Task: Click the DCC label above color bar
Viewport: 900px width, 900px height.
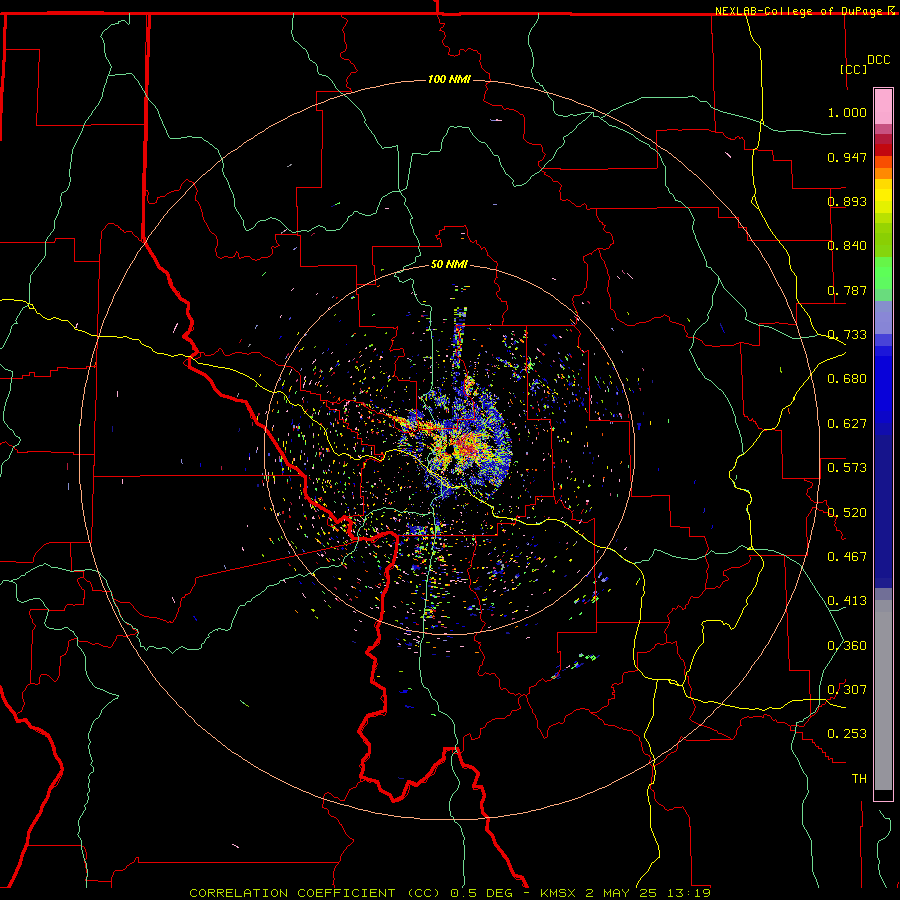Action: pyautogui.click(x=879, y=60)
